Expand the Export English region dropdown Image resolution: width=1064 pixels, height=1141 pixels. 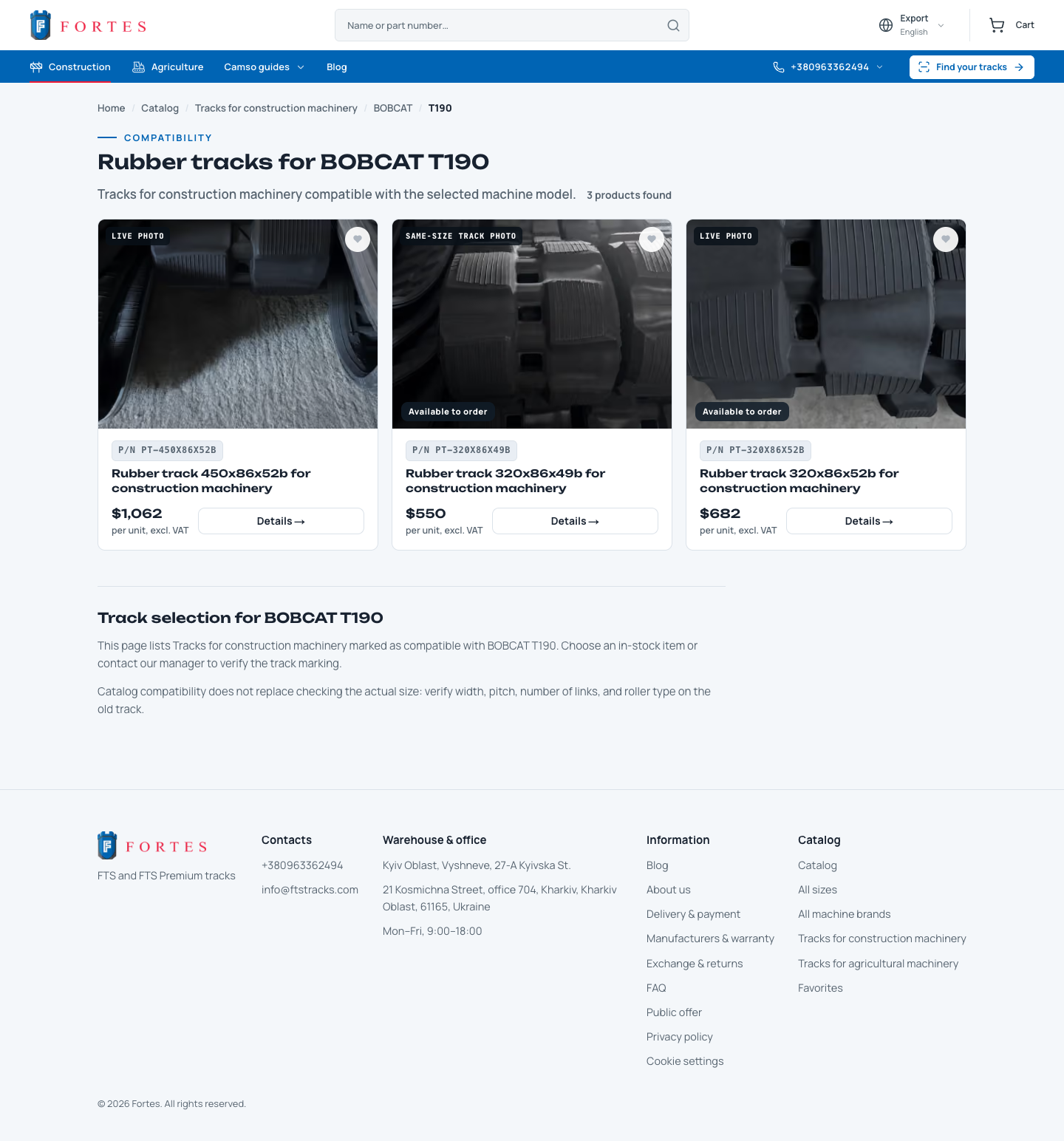[912, 25]
